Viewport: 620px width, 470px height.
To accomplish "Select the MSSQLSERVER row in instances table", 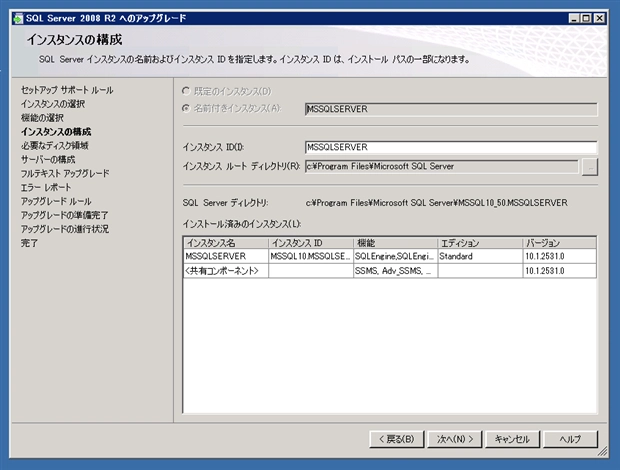I will pos(390,256).
